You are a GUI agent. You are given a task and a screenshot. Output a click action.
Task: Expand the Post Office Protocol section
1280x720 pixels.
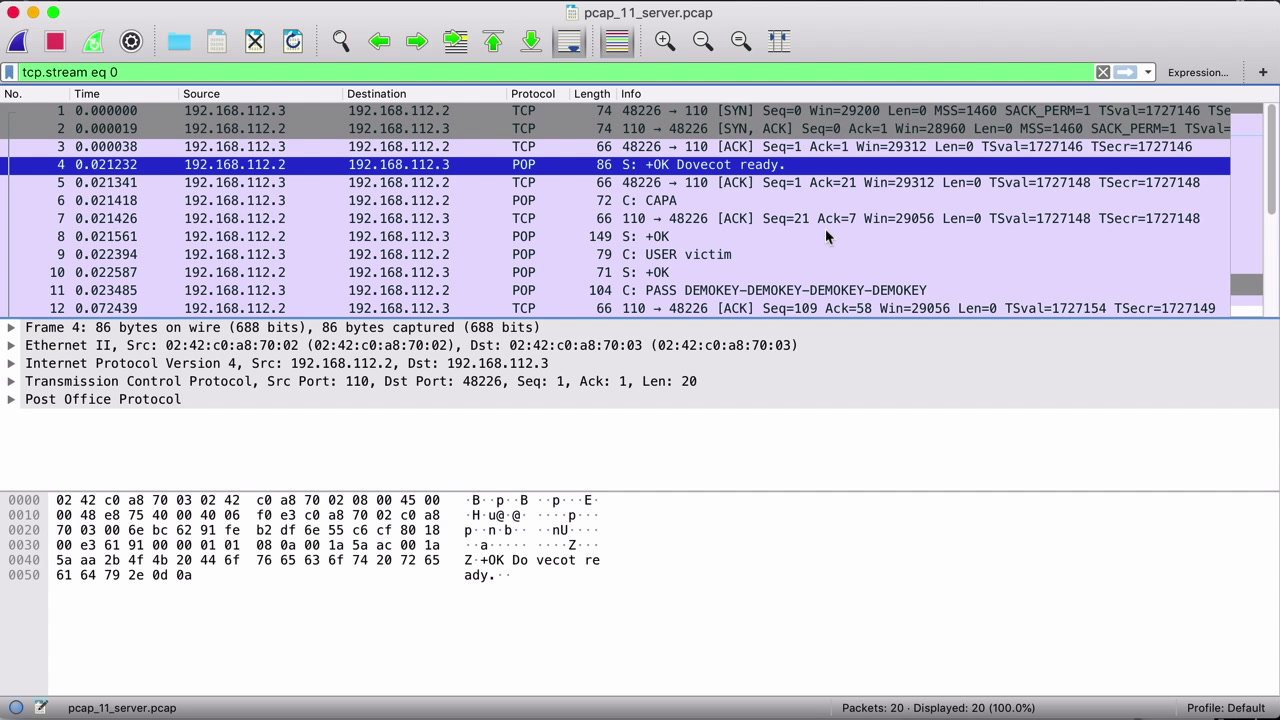11,399
